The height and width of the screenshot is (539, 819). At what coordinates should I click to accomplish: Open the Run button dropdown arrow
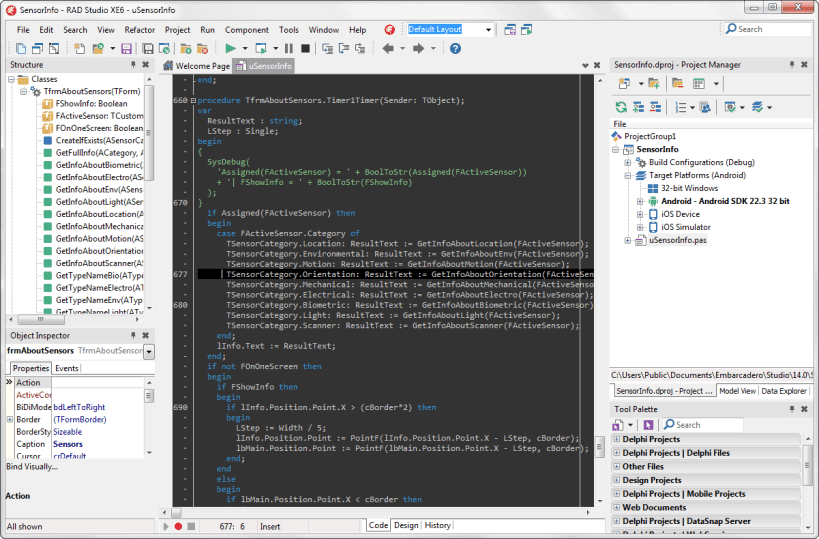point(244,49)
